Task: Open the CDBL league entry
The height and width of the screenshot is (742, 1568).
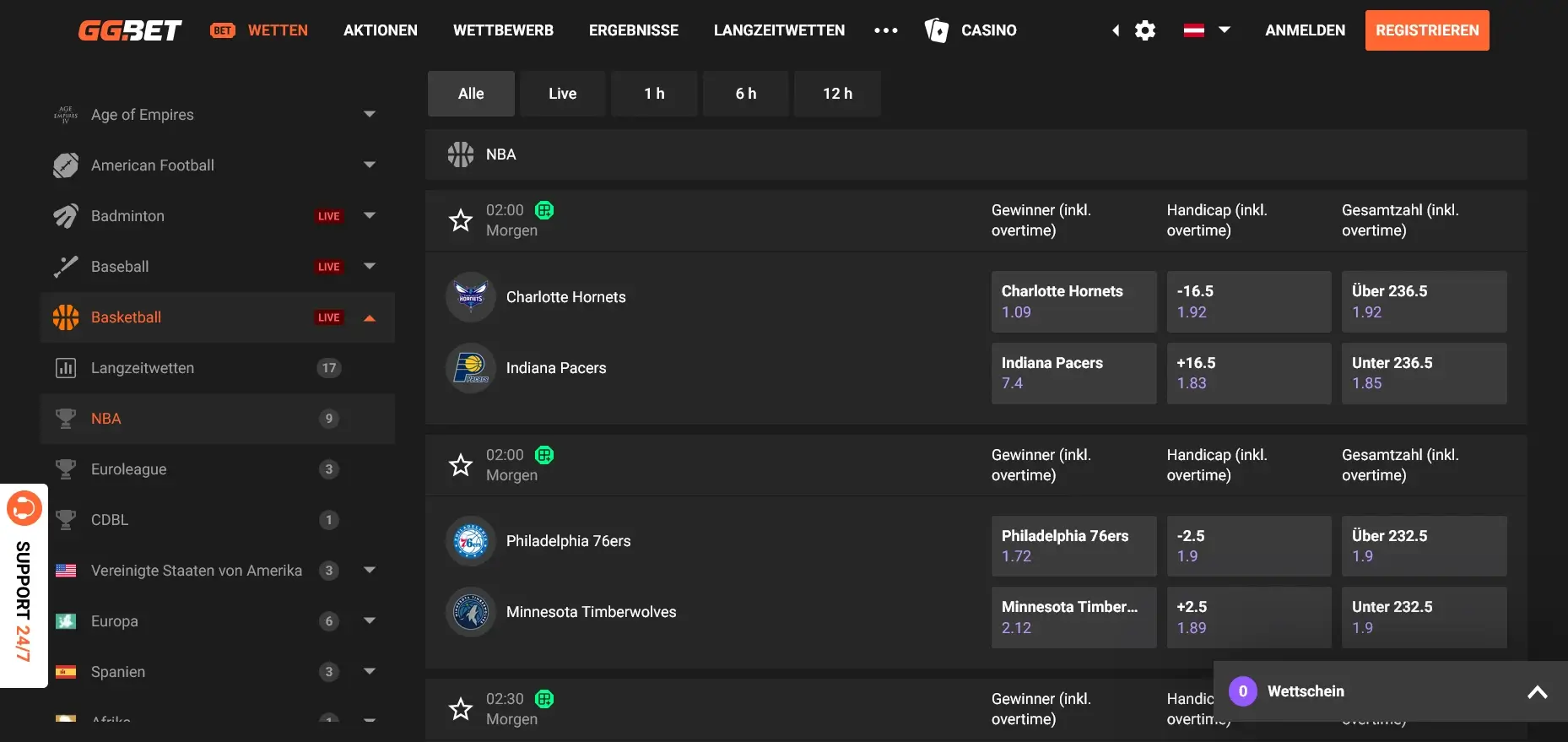Action: 218,520
